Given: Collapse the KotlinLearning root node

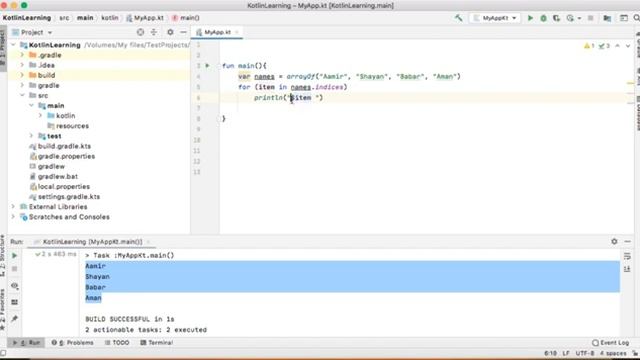Looking at the screenshot, I should pos(13,45).
